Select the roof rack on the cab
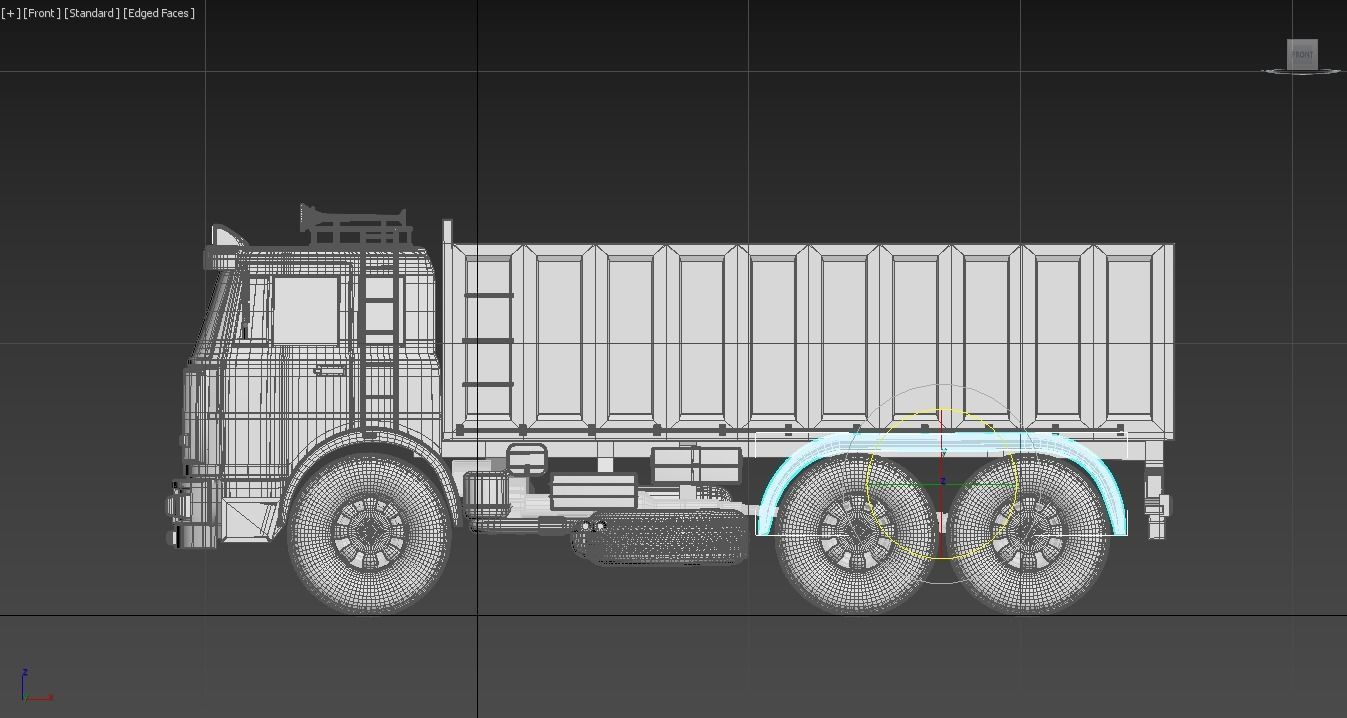 pos(355,227)
